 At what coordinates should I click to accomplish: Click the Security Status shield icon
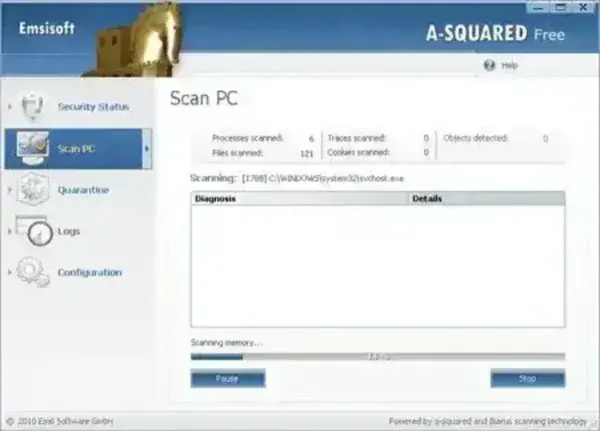[x=33, y=106]
